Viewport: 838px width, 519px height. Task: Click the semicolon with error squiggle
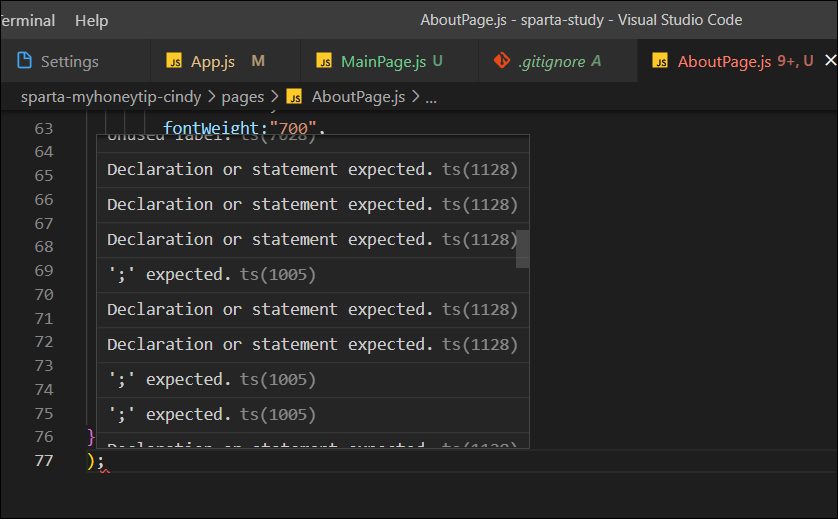tap(100, 461)
